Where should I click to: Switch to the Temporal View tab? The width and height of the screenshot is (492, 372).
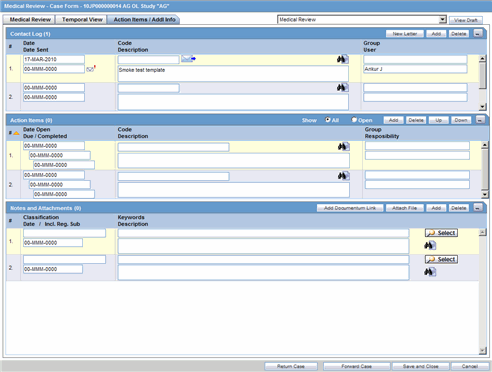(82, 20)
